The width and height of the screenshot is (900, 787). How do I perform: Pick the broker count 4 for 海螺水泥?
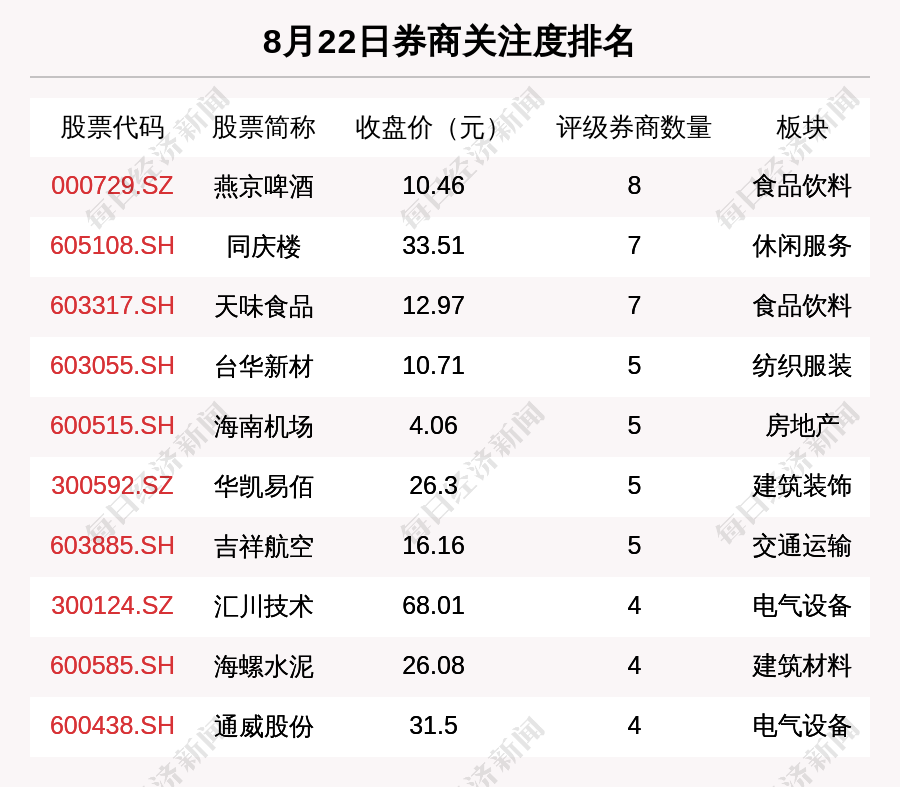(x=634, y=666)
